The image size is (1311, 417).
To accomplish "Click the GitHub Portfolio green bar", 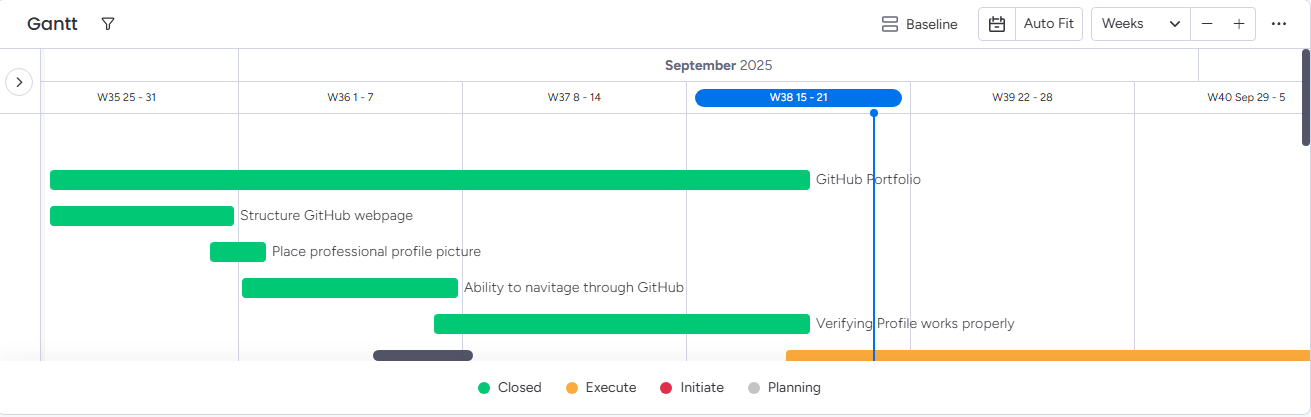I will pyautogui.click(x=429, y=180).
